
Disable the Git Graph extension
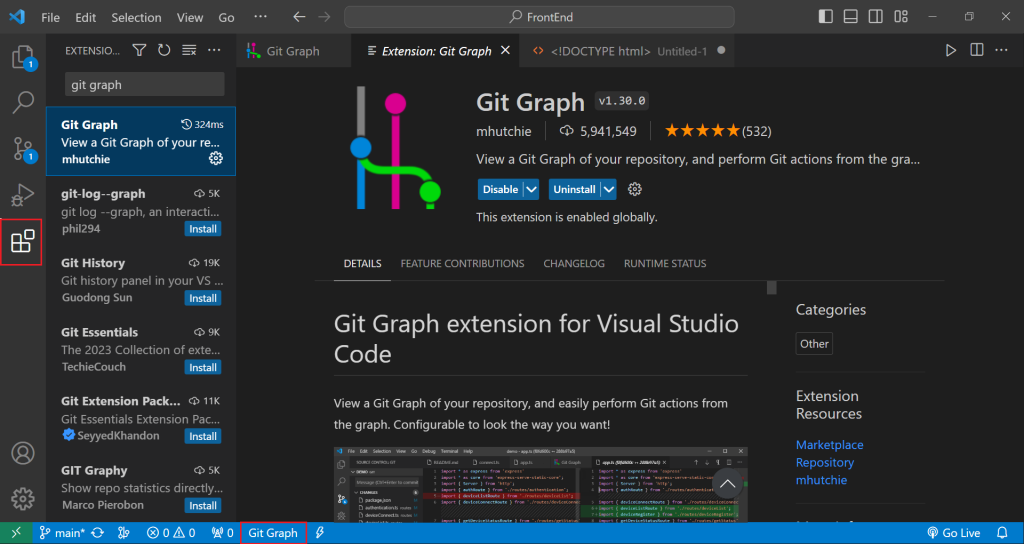pos(500,189)
